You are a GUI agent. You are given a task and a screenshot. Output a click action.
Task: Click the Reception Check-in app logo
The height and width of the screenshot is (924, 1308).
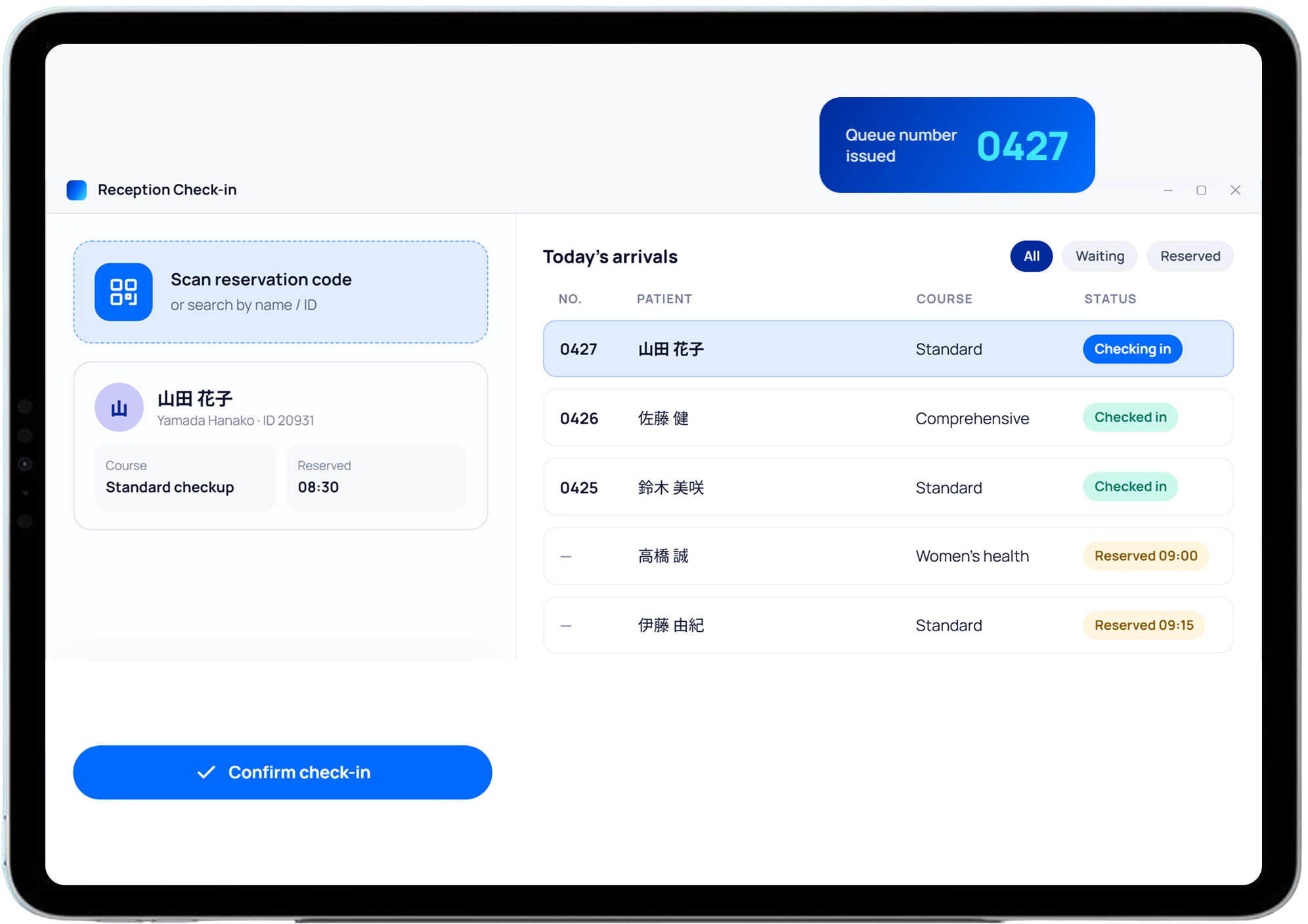click(x=77, y=190)
